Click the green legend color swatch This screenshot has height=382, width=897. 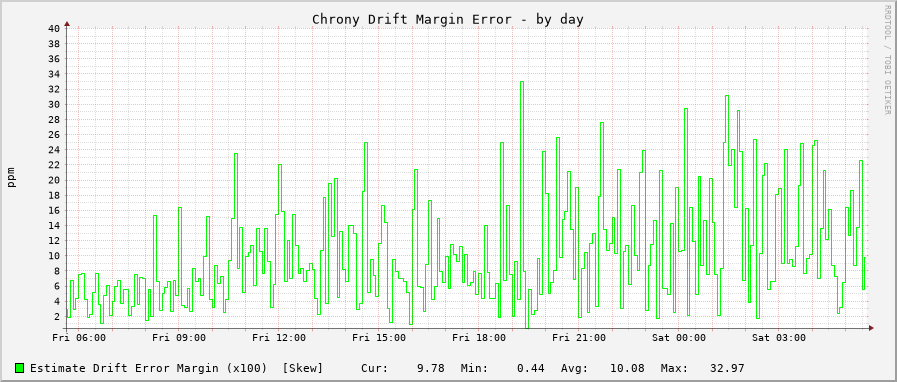20,368
